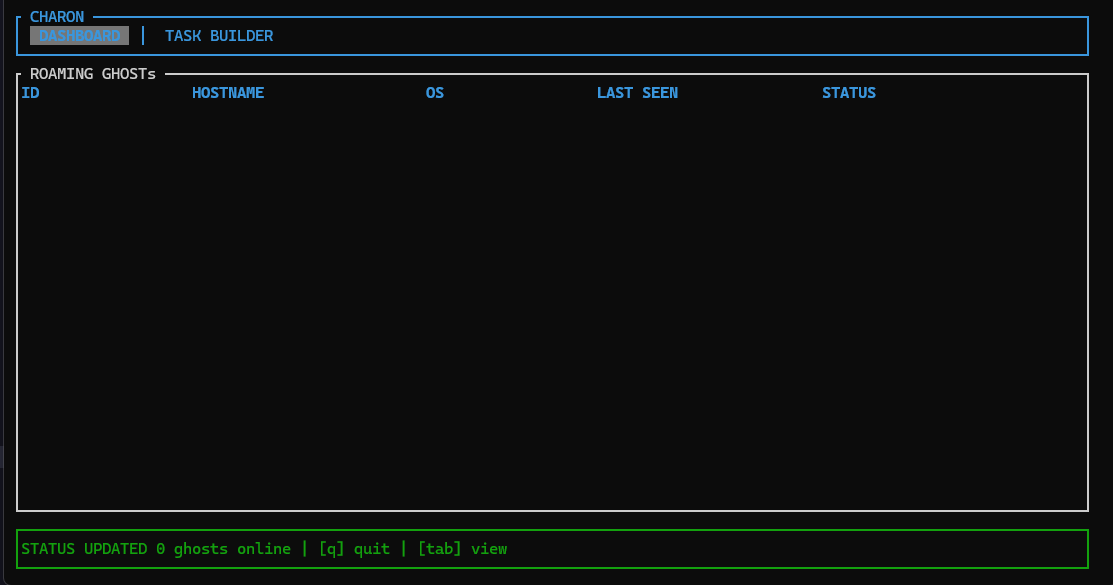Sort by the HOSTNAME column header

point(228,93)
